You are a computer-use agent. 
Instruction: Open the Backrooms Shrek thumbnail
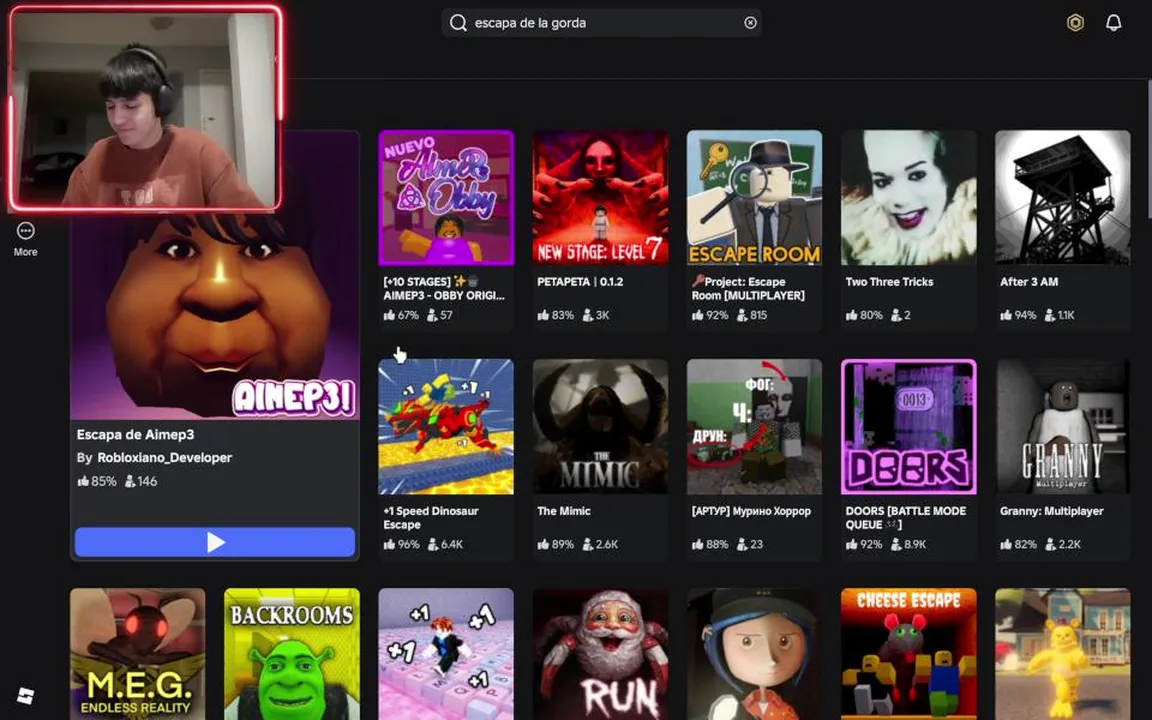coord(292,654)
